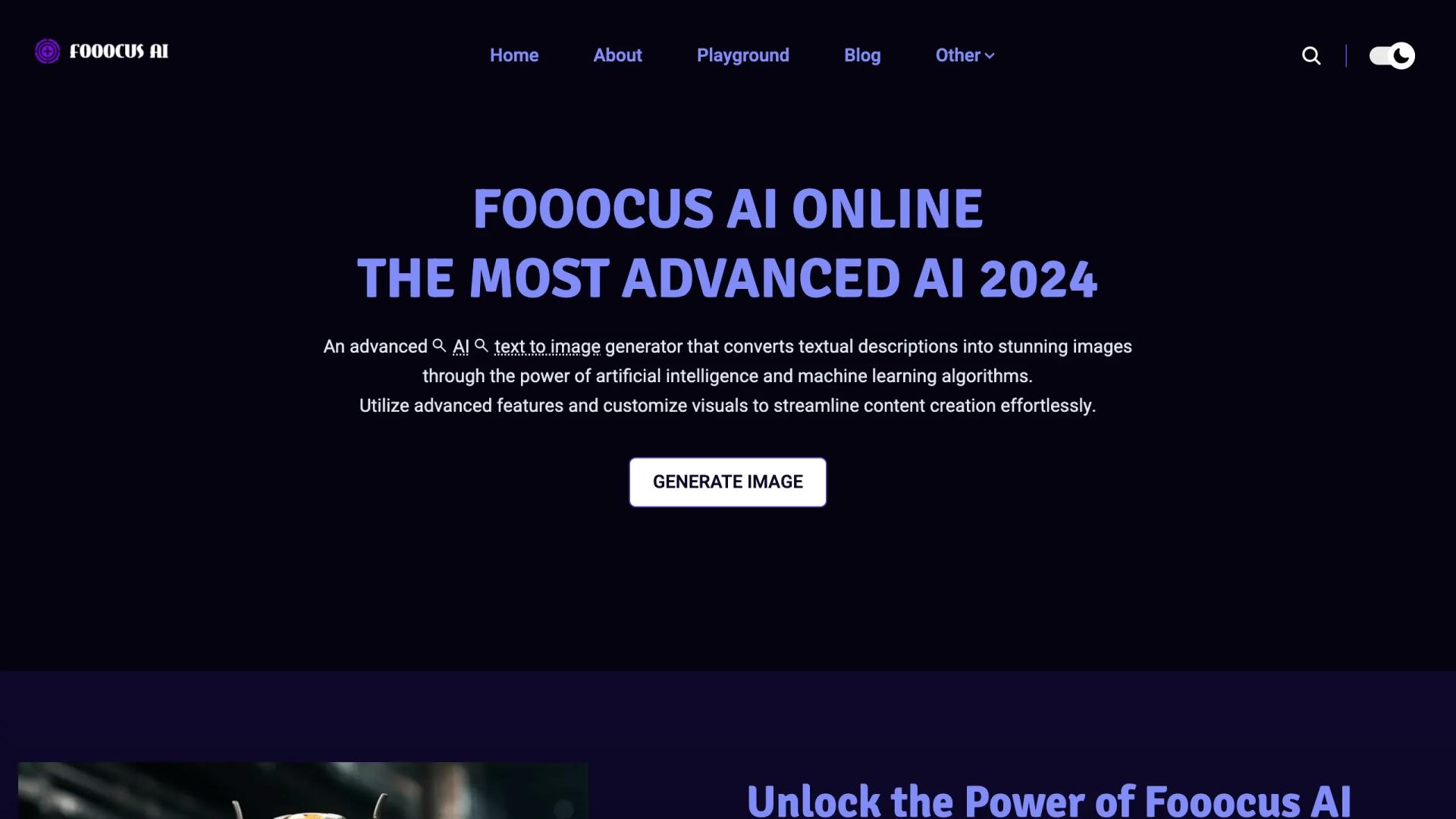1456x819 pixels.
Task: Click the About menu item
Action: 617,54
